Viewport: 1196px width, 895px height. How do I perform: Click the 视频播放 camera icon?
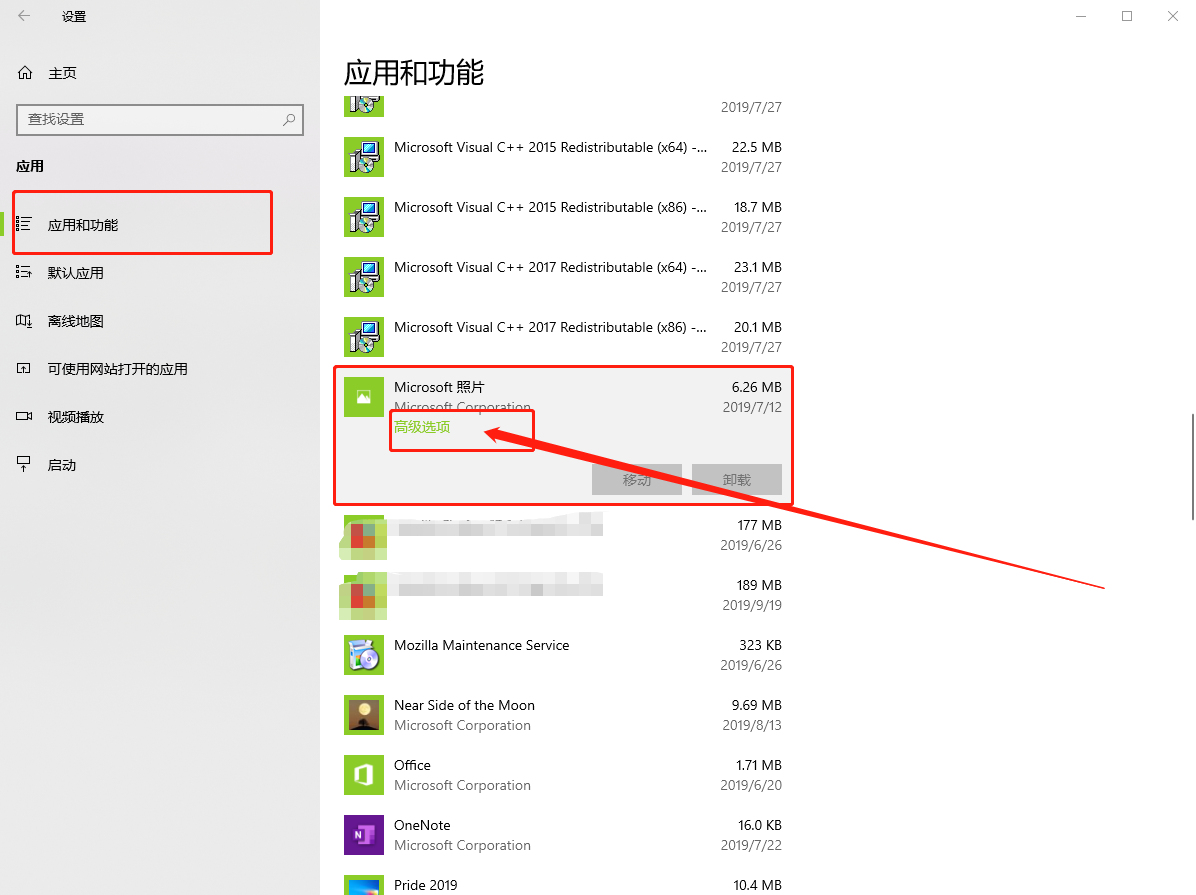24,417
